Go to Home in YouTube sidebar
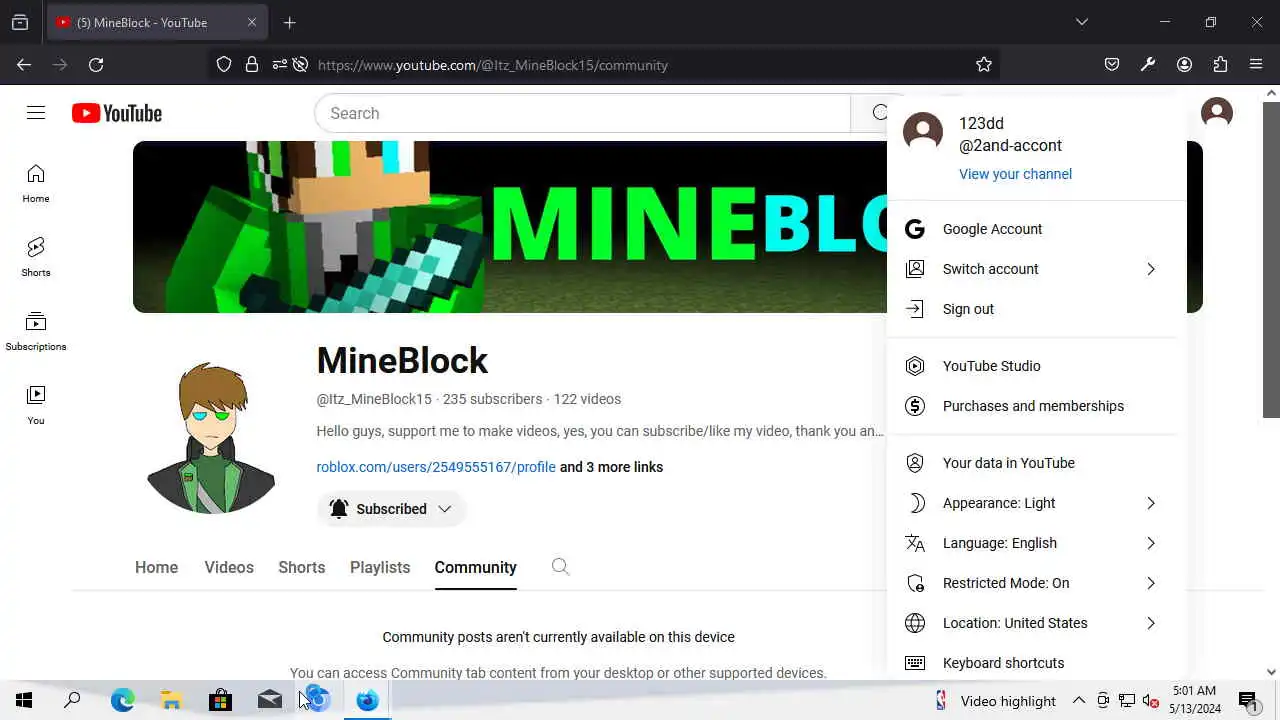Image resolution: width=1280 pixels, height=720 pixels. [36, 184]
